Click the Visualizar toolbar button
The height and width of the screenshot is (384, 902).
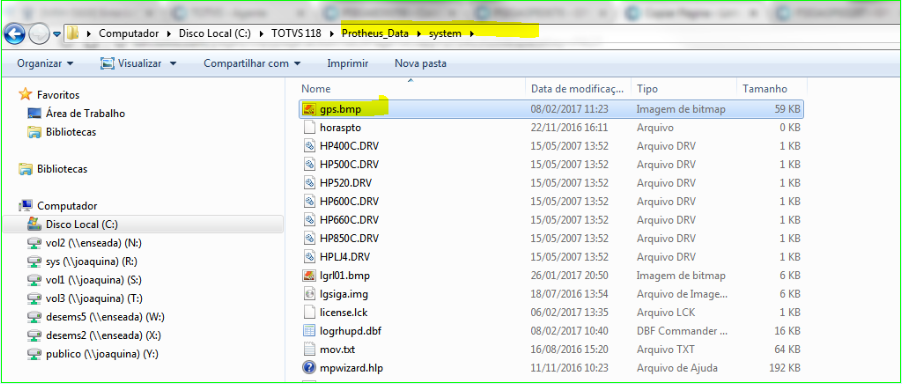point(131,63)
